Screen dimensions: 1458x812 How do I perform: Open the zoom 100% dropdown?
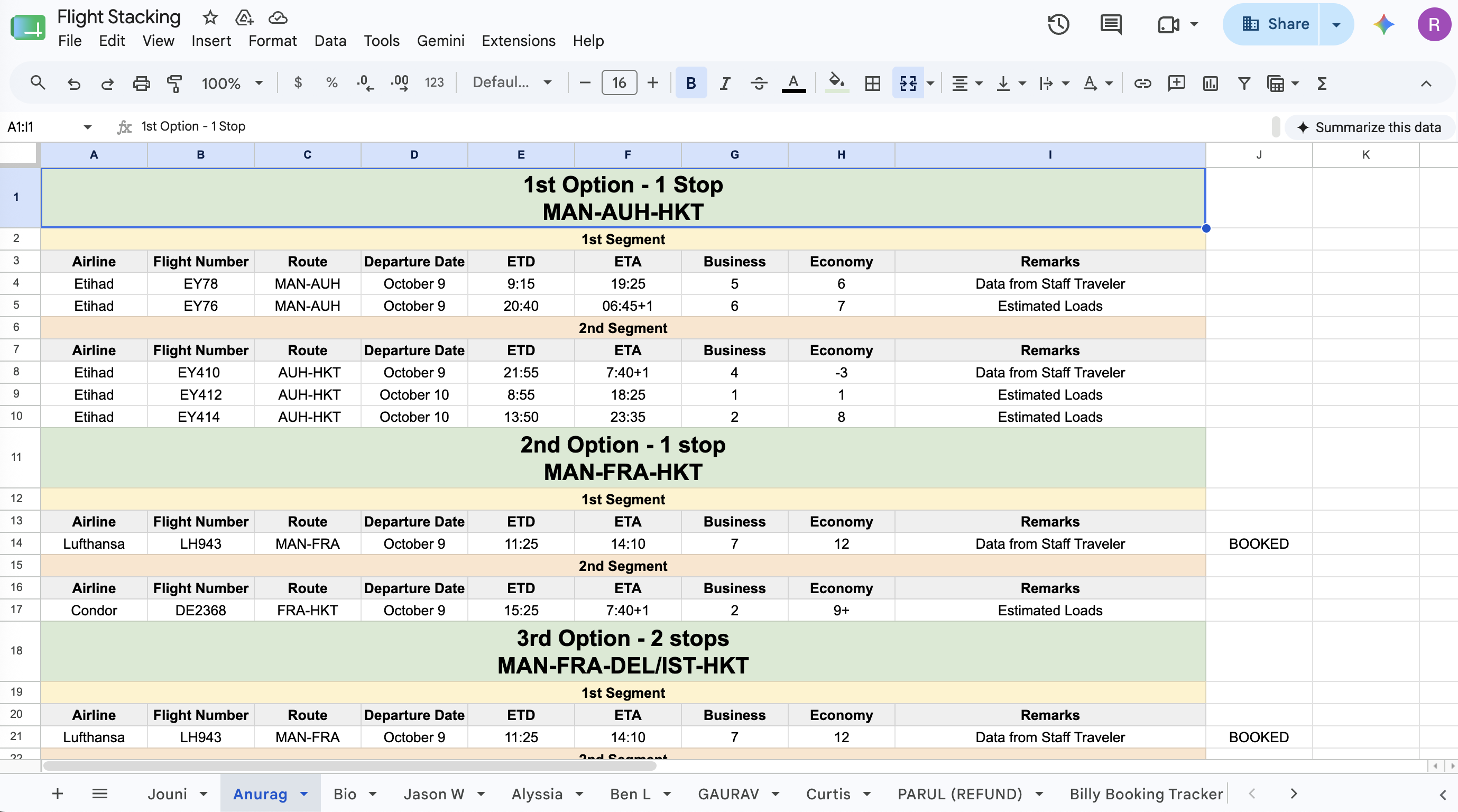(x=232, y=83)
